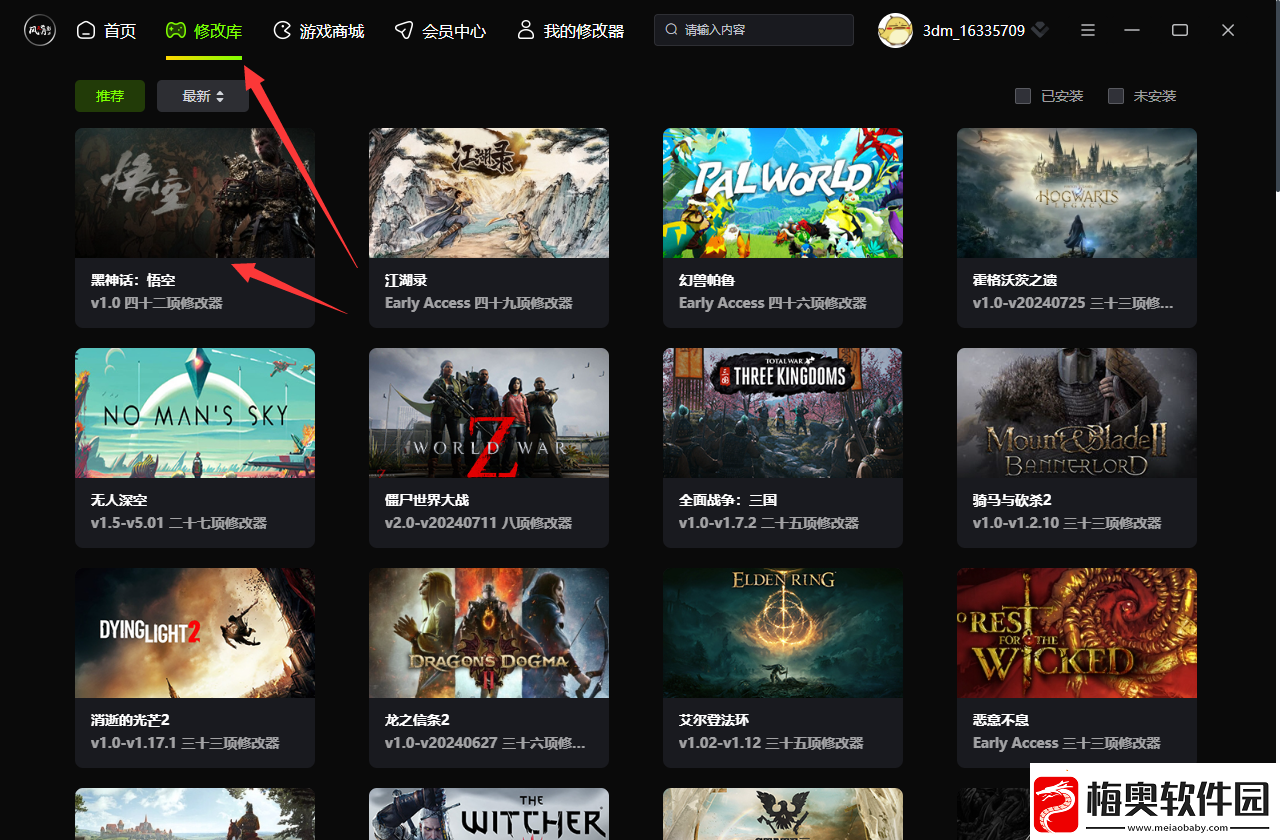The image size is (1280, 840).
Task: Open the 黑神话:悟空 cover thumbnail
Action: 195,193
